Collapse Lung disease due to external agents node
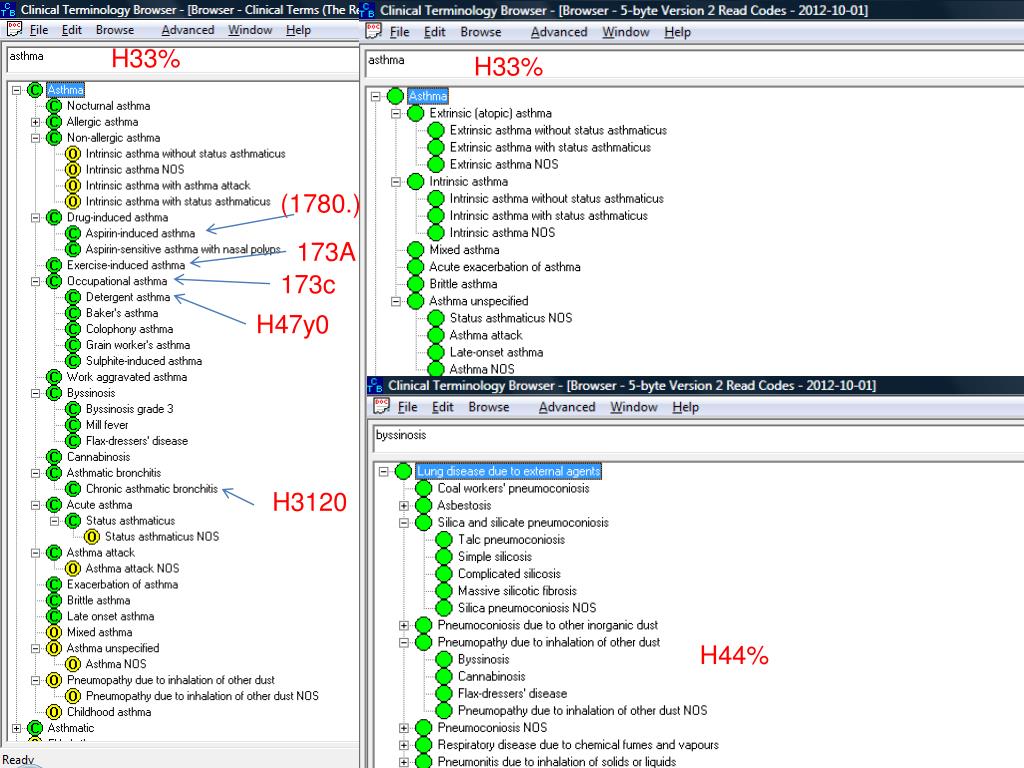The image size is (1024, 768). (x=383, y=471)
